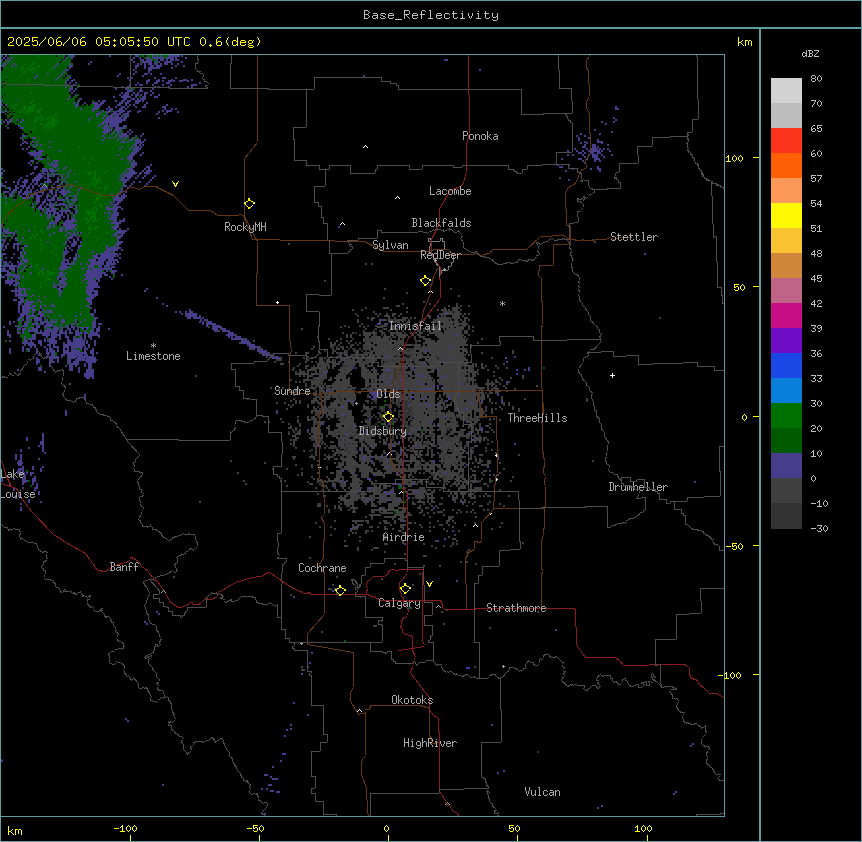
Task: Click the -100 tick on the bottom axis
Action: coord(125,828)
